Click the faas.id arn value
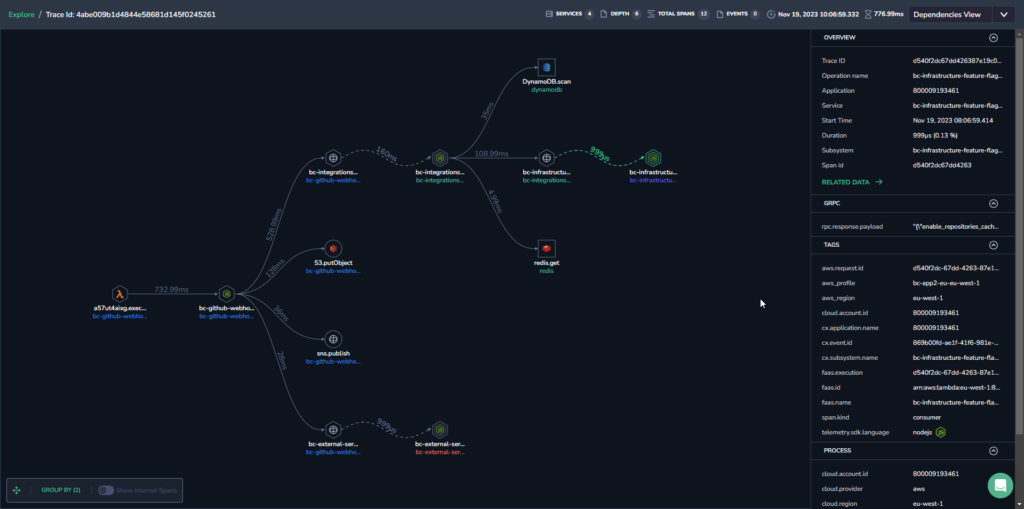Image resolution: width=1024 pixels, height=509 pixels. (x=955, y=387)
